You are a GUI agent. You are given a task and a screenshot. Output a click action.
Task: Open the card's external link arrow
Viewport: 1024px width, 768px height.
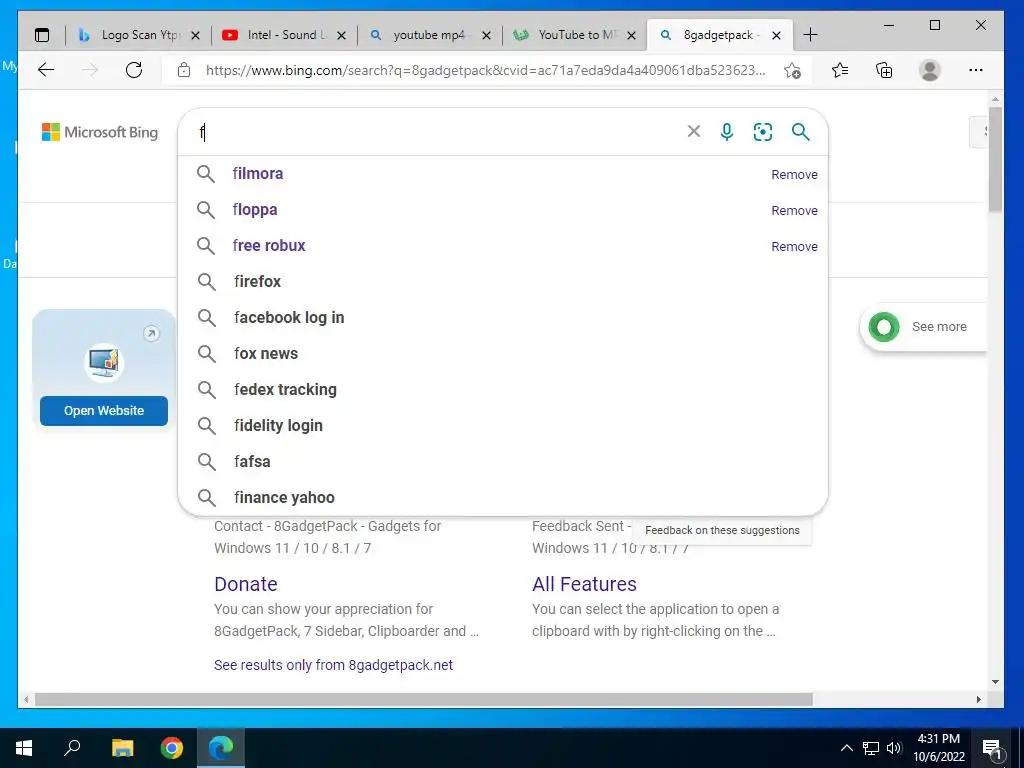click(152, 334)
